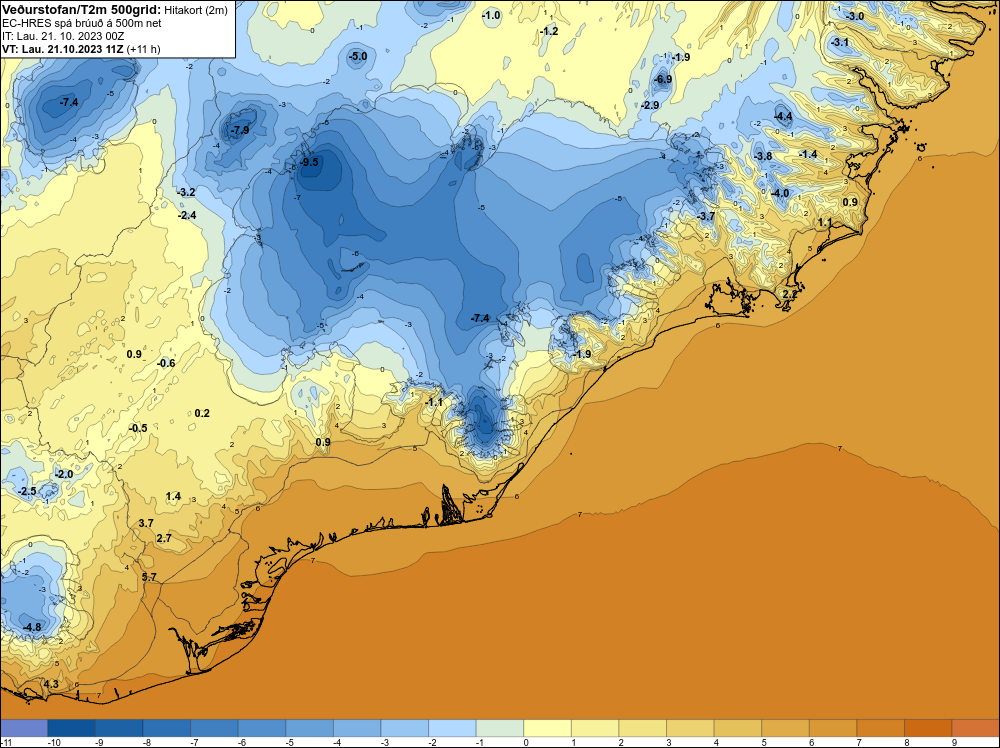This screenshot has height=748, width=1000.
Task: Click the legend swatch between -6 and -5
Action: click(261, 728)
